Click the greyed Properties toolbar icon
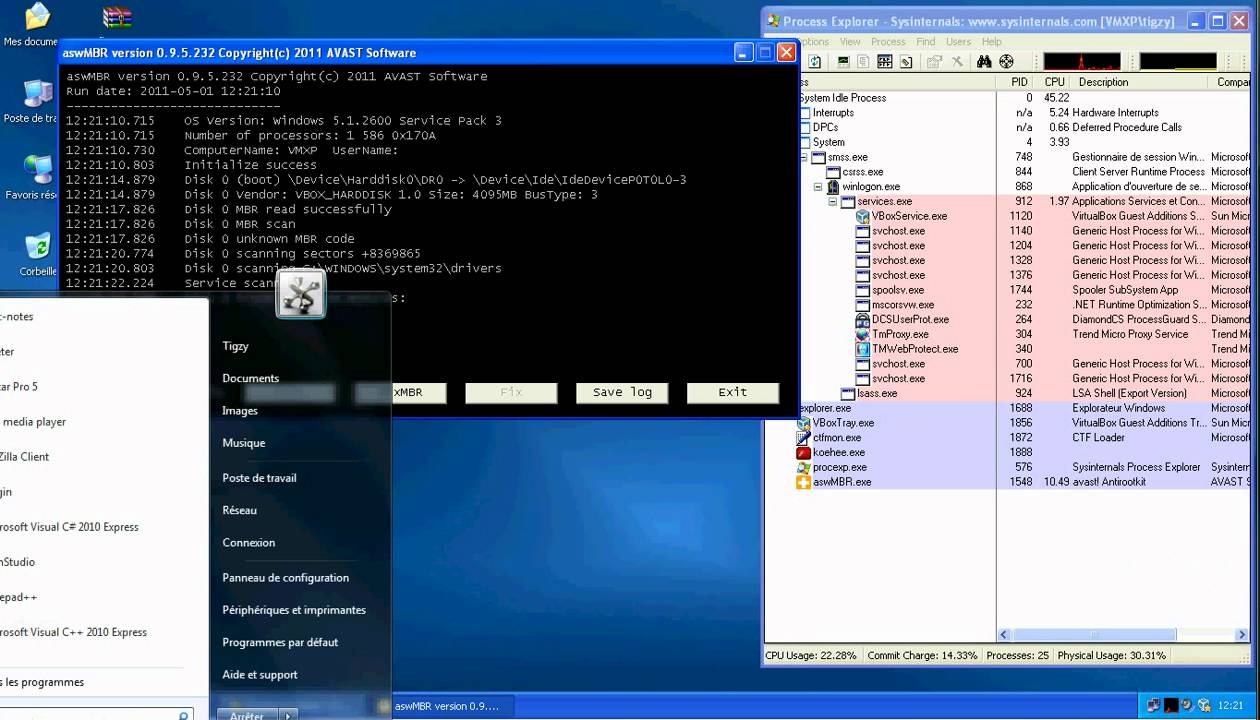 (x=934, y=61)
